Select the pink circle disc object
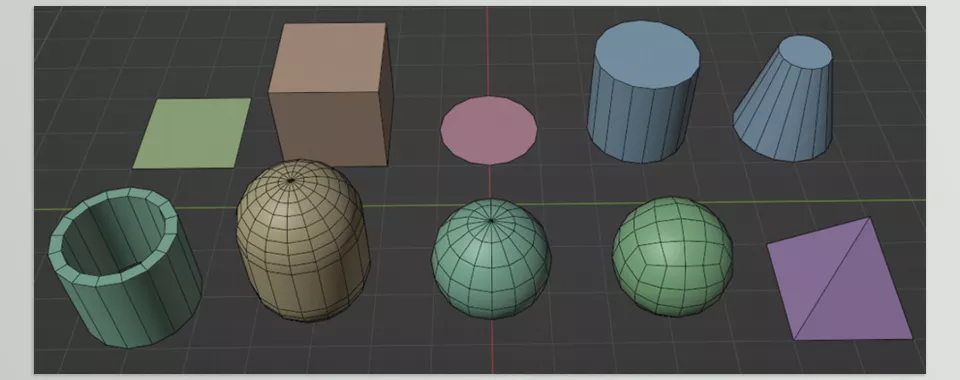This screenshot has width=960, height=380. [x=489, y=130]
